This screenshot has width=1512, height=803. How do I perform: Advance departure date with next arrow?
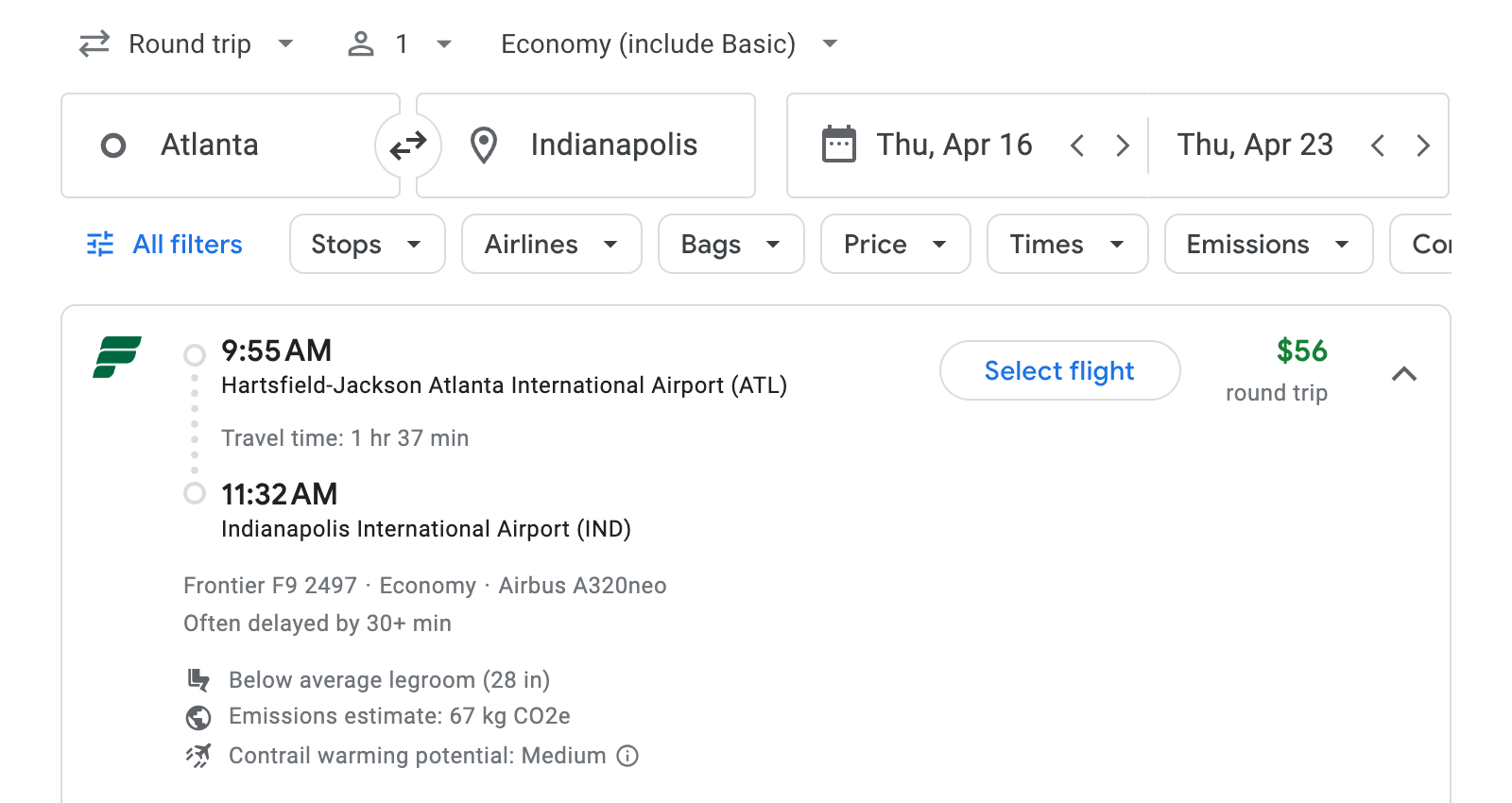1123,145
